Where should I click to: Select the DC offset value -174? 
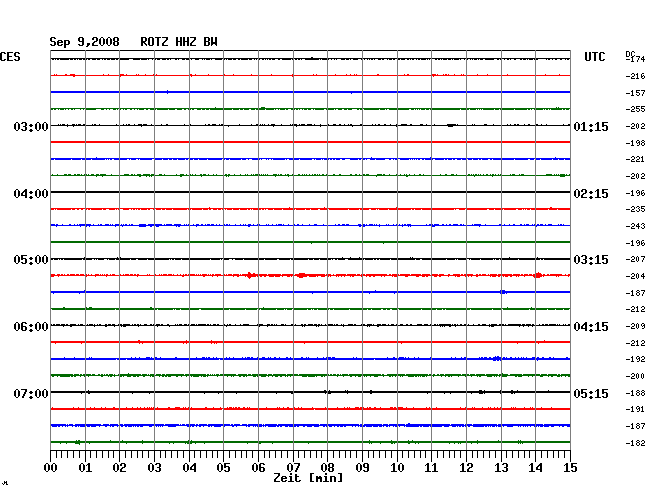pos(636,59)
